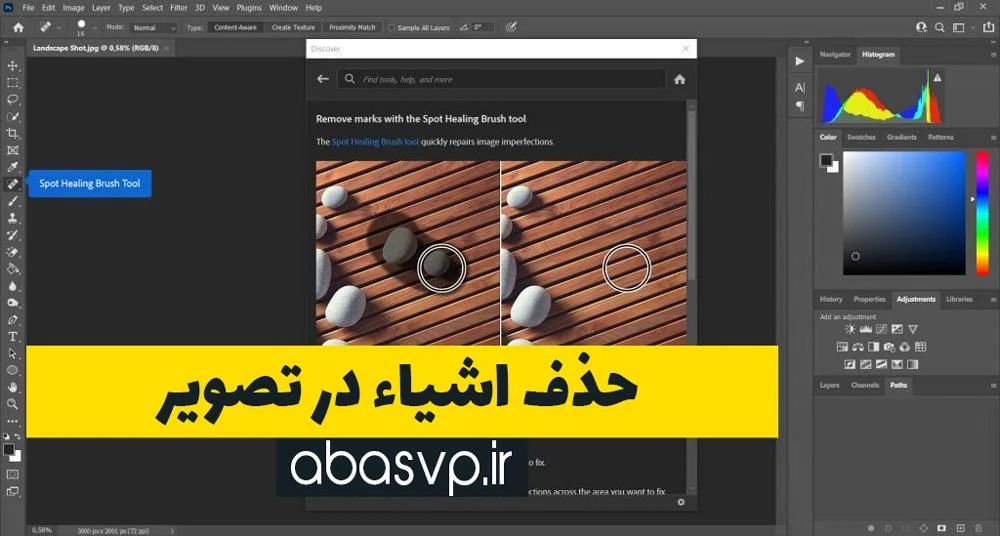Screen dimensions: 1000x536
Task: Click the hue slider strip
Action: (982, 213)
